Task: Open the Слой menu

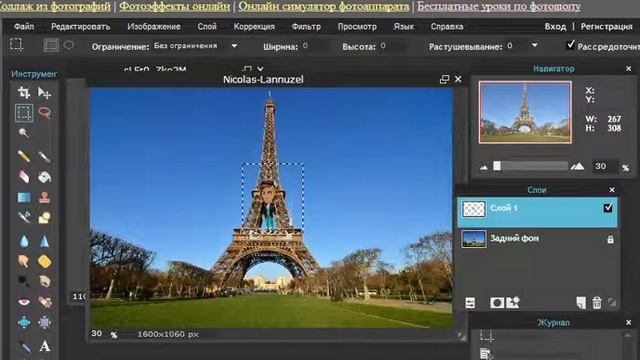Action: (x=207, y=27)
